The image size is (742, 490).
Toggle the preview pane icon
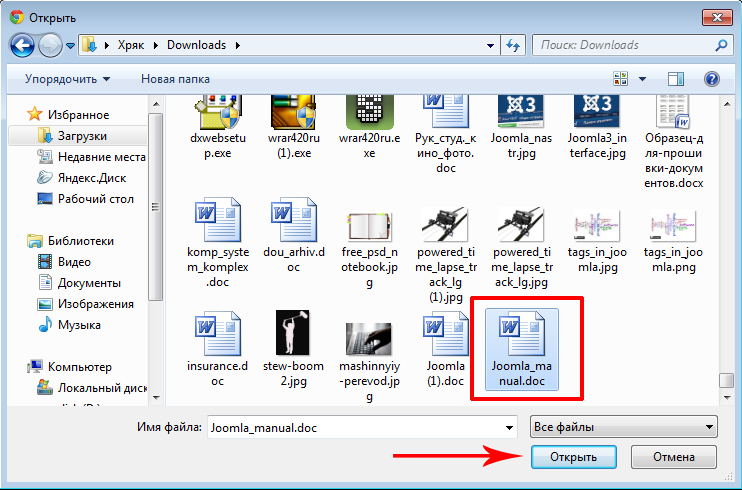(x=677, y=78)
